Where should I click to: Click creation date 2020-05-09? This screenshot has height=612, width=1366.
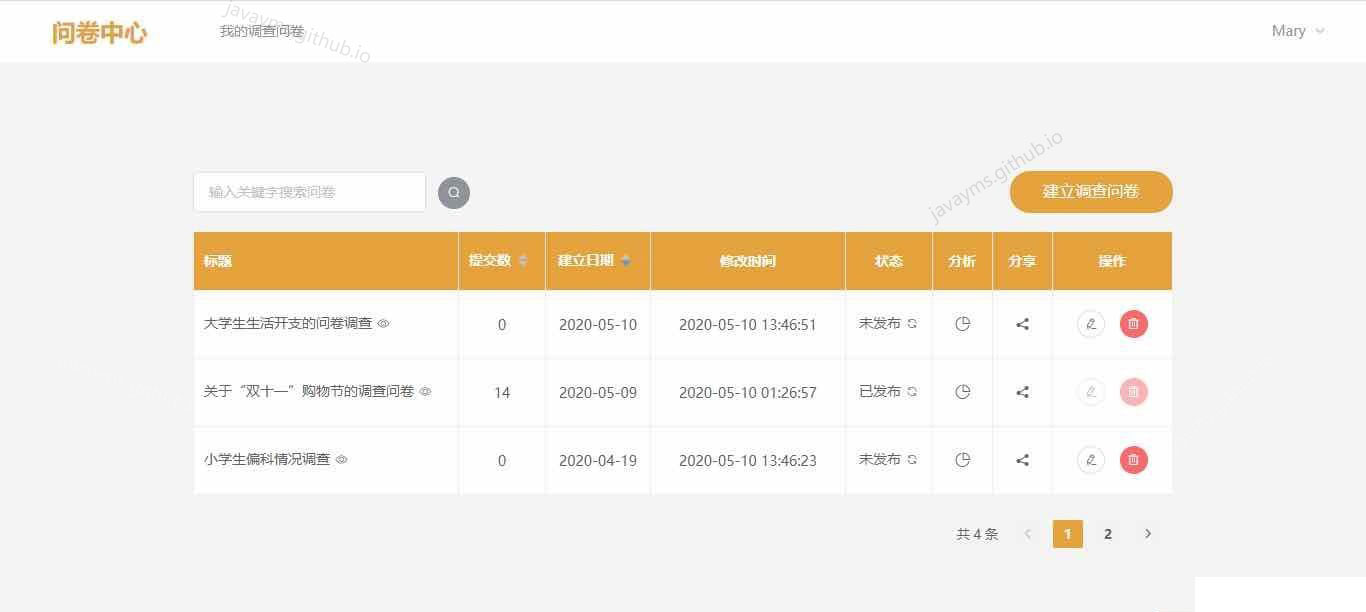(598, 393)
